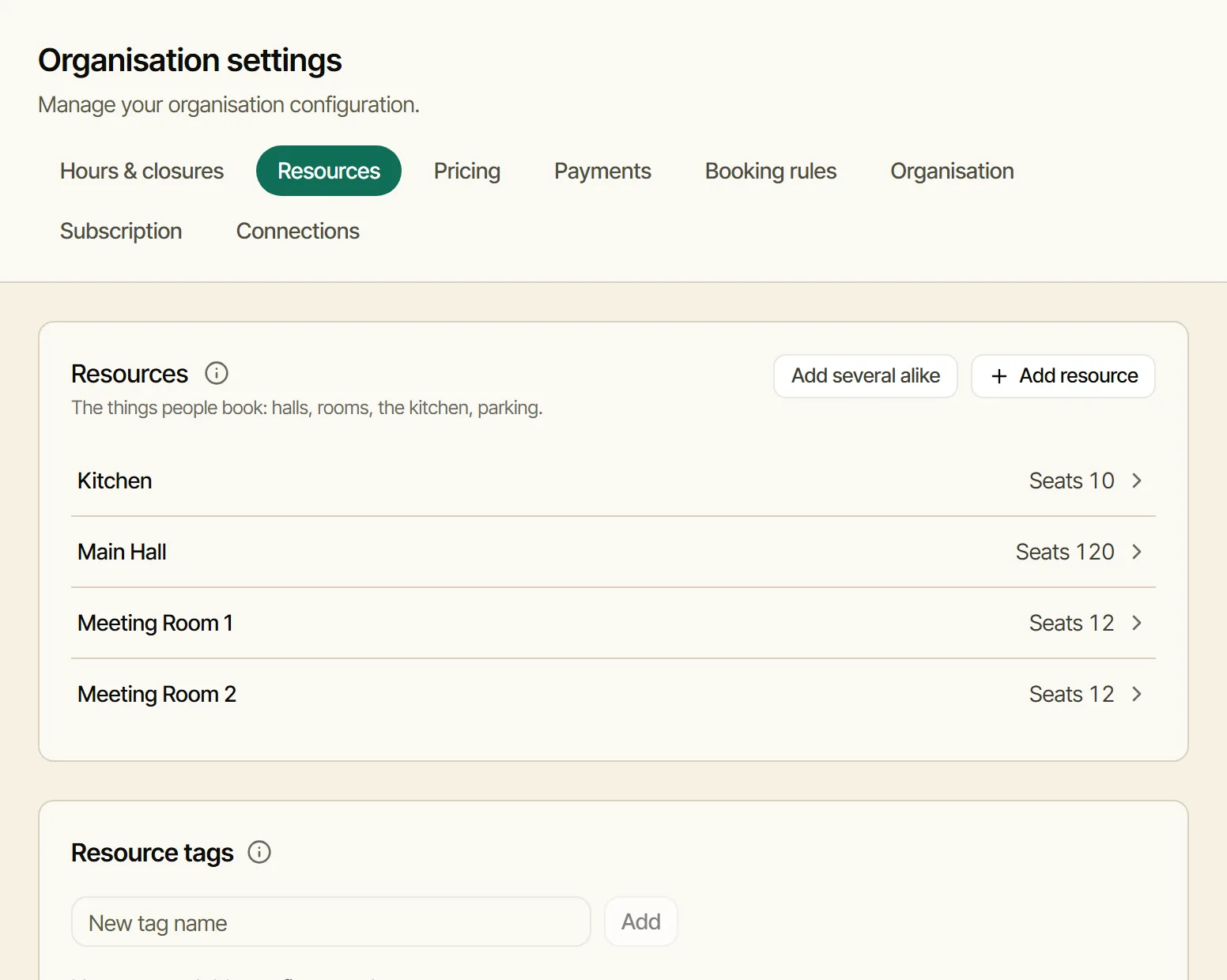This screenshot has height=980, width=1227.
Task: Click the info icon next to Resources heading
Action: (217, 373)
